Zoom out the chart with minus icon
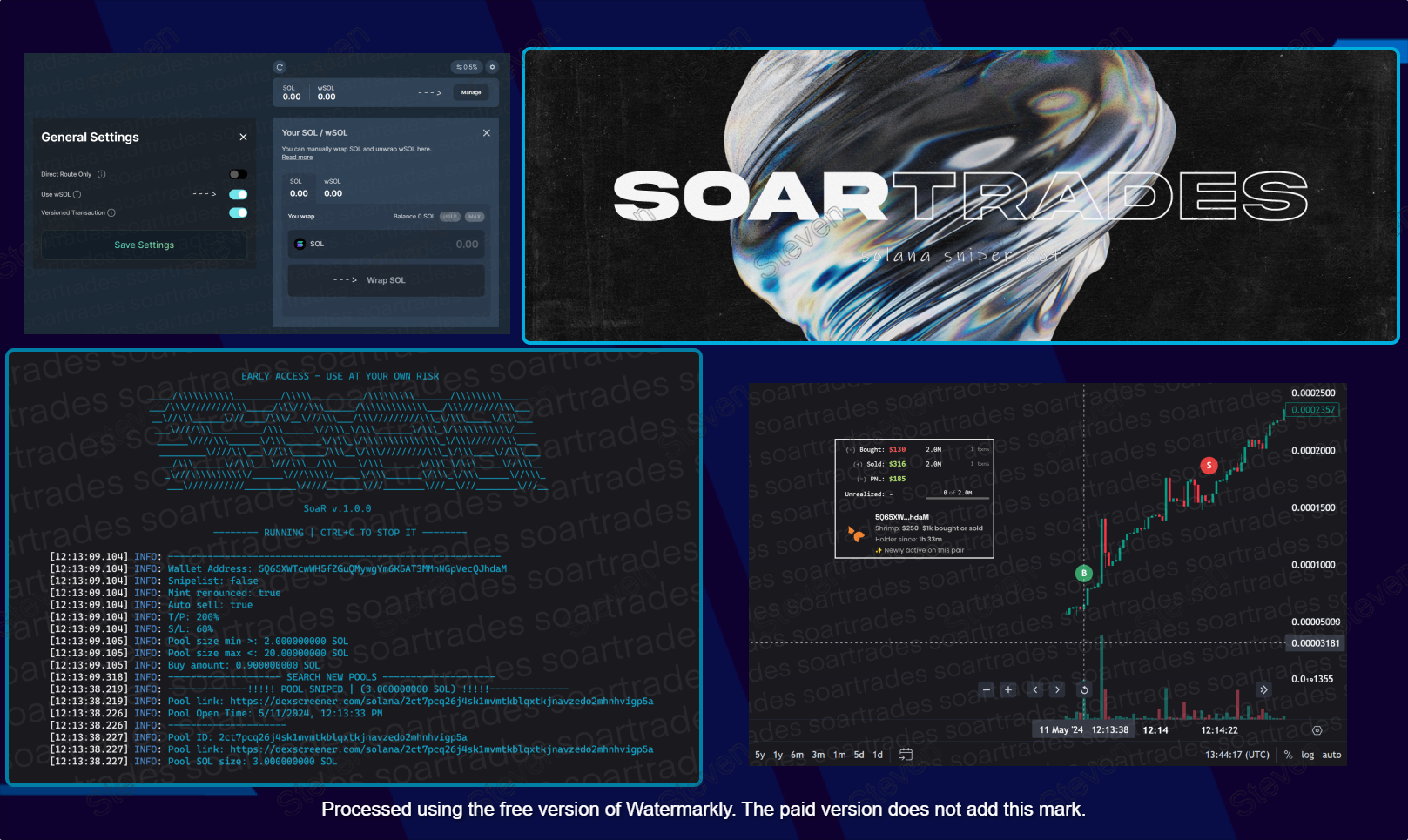1408x840 pixels. click(x=987, y=689)
